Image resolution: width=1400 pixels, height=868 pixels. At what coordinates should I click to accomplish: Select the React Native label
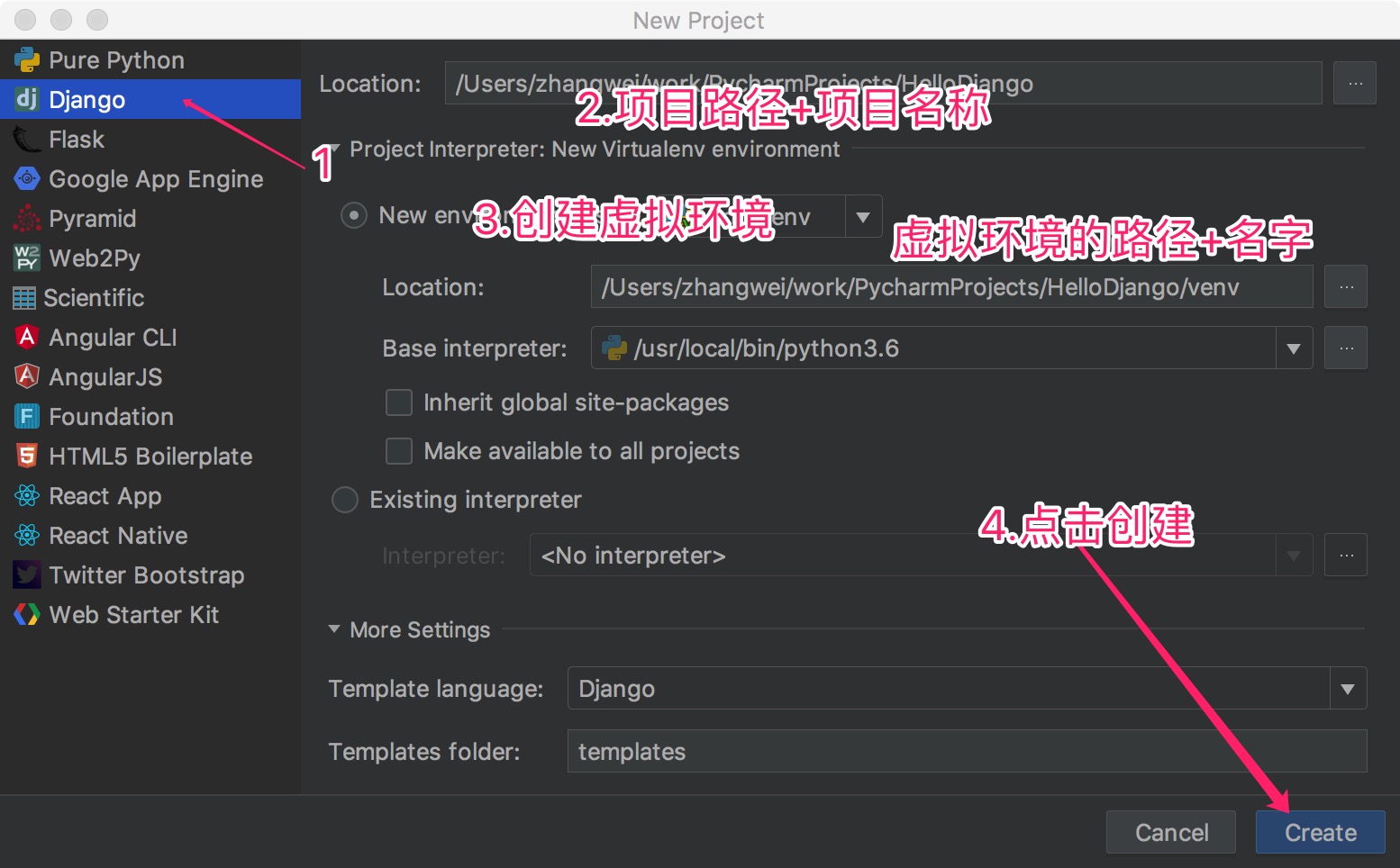(118, 536)
